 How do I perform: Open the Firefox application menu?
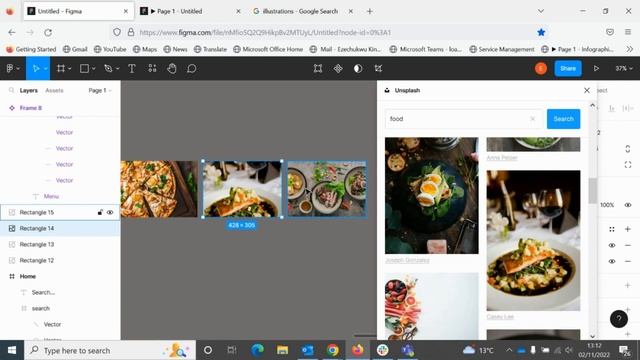(x=628, y=32)
